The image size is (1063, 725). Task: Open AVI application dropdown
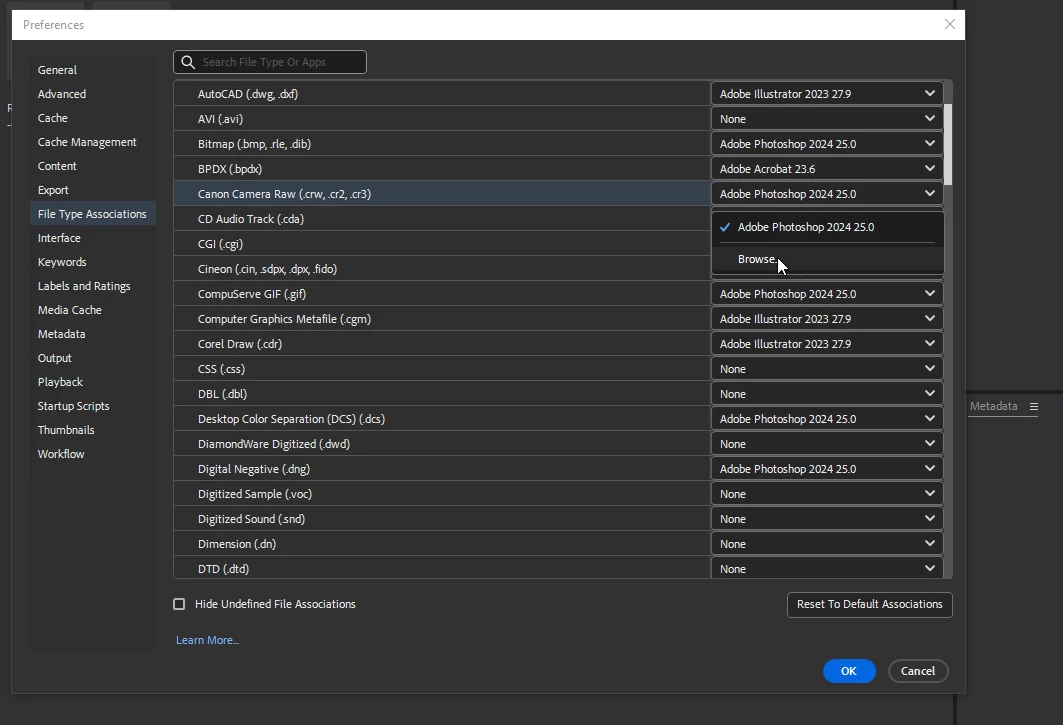pyautogui.click(x=826, y=119)
